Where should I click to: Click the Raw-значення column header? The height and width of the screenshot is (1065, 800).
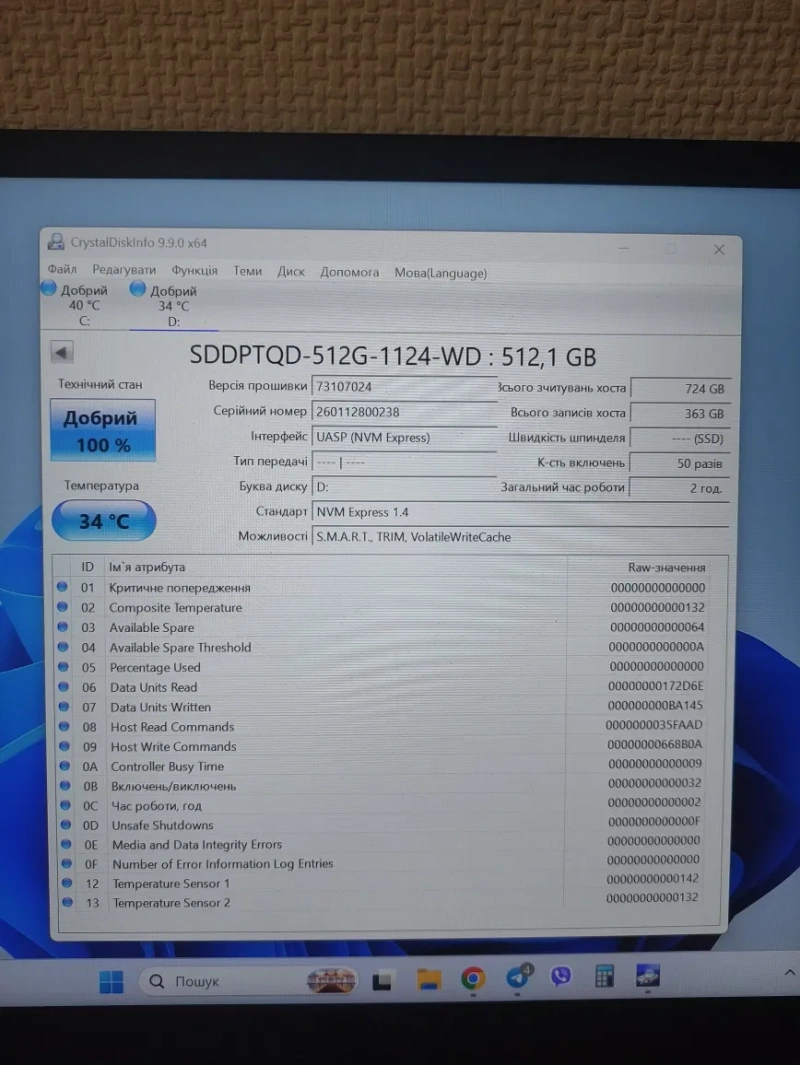[x=666, y=568]
